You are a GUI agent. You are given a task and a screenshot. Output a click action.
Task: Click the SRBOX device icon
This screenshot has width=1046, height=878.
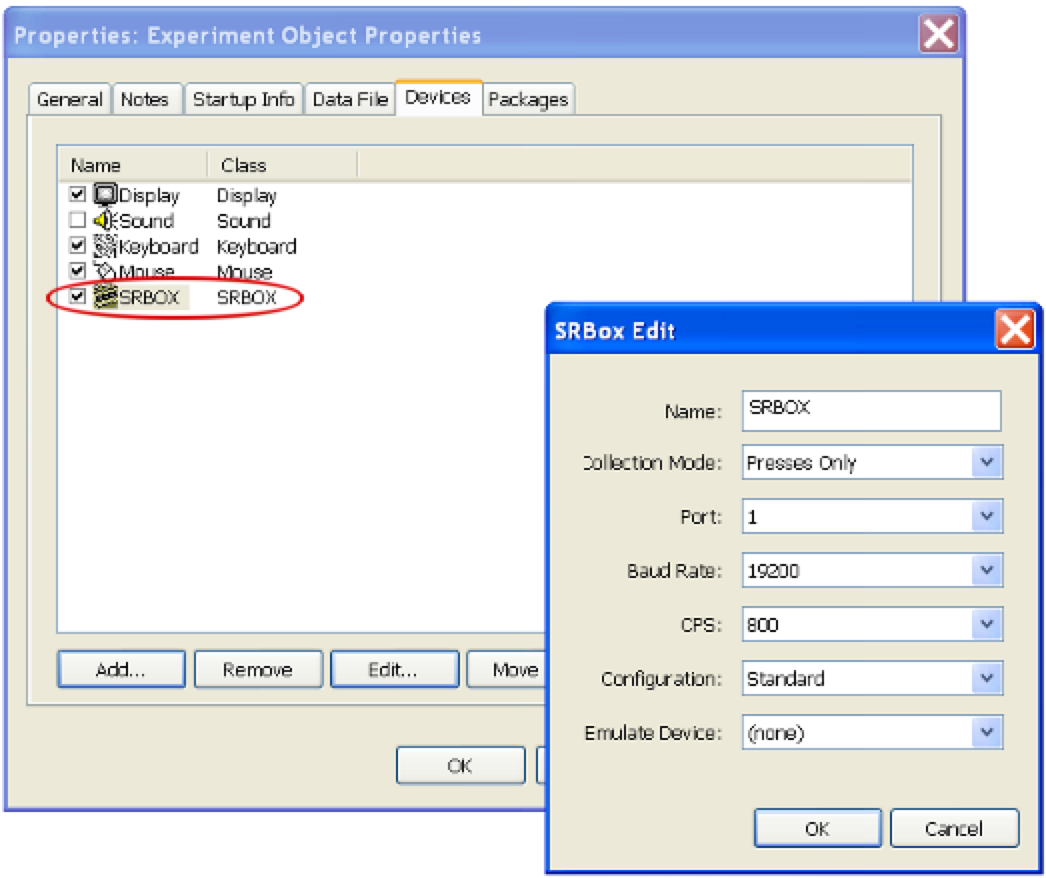pos(105,297)
